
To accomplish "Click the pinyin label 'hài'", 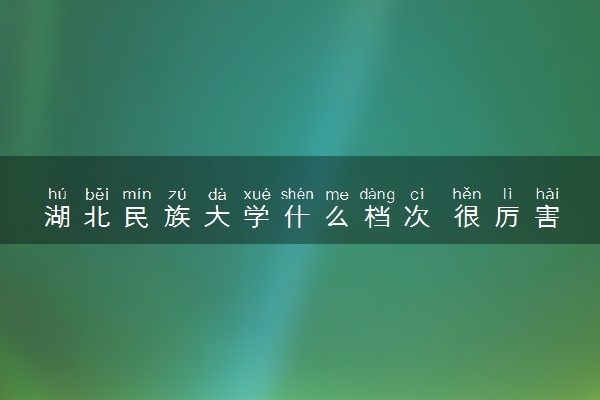I will click(x=548, y=194).
